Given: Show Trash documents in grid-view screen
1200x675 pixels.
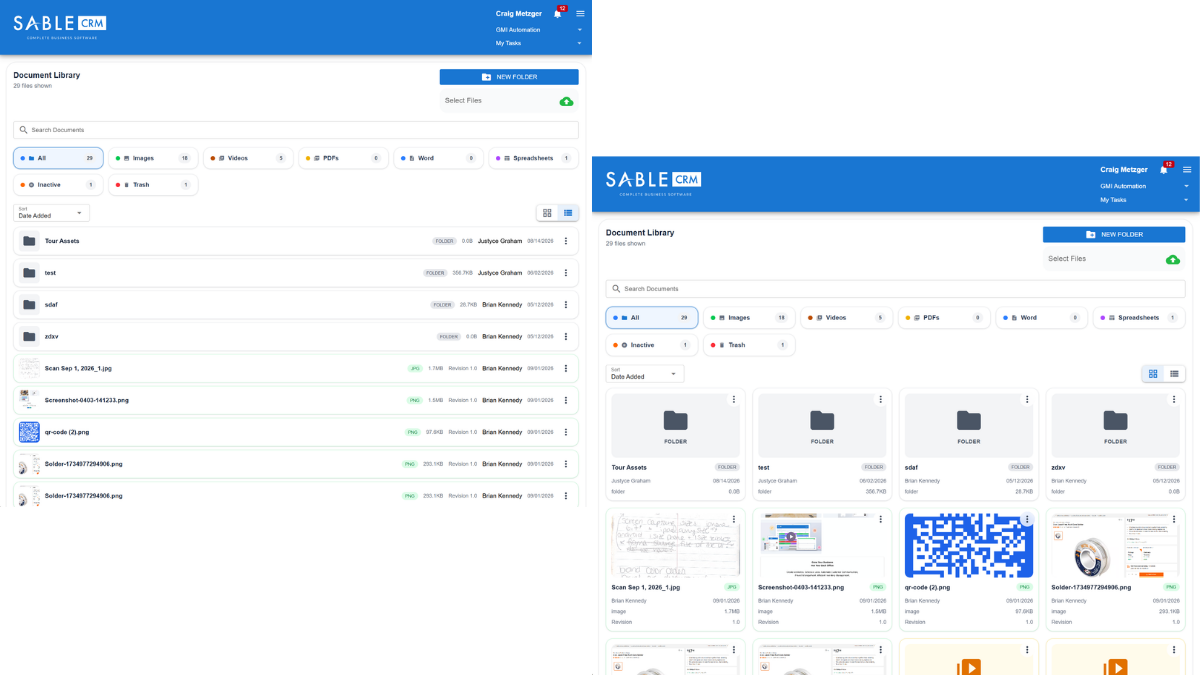Looking at the screenshot, I should (x=749, y=345).
